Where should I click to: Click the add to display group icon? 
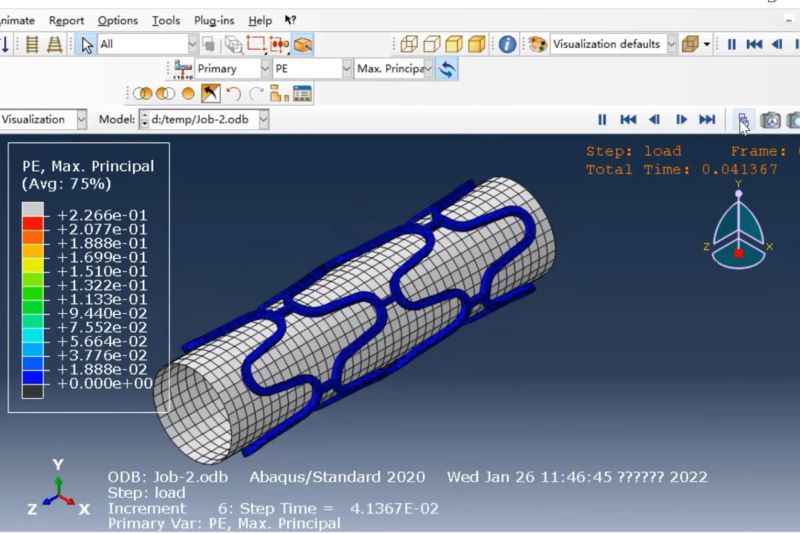tap(165, 94)
